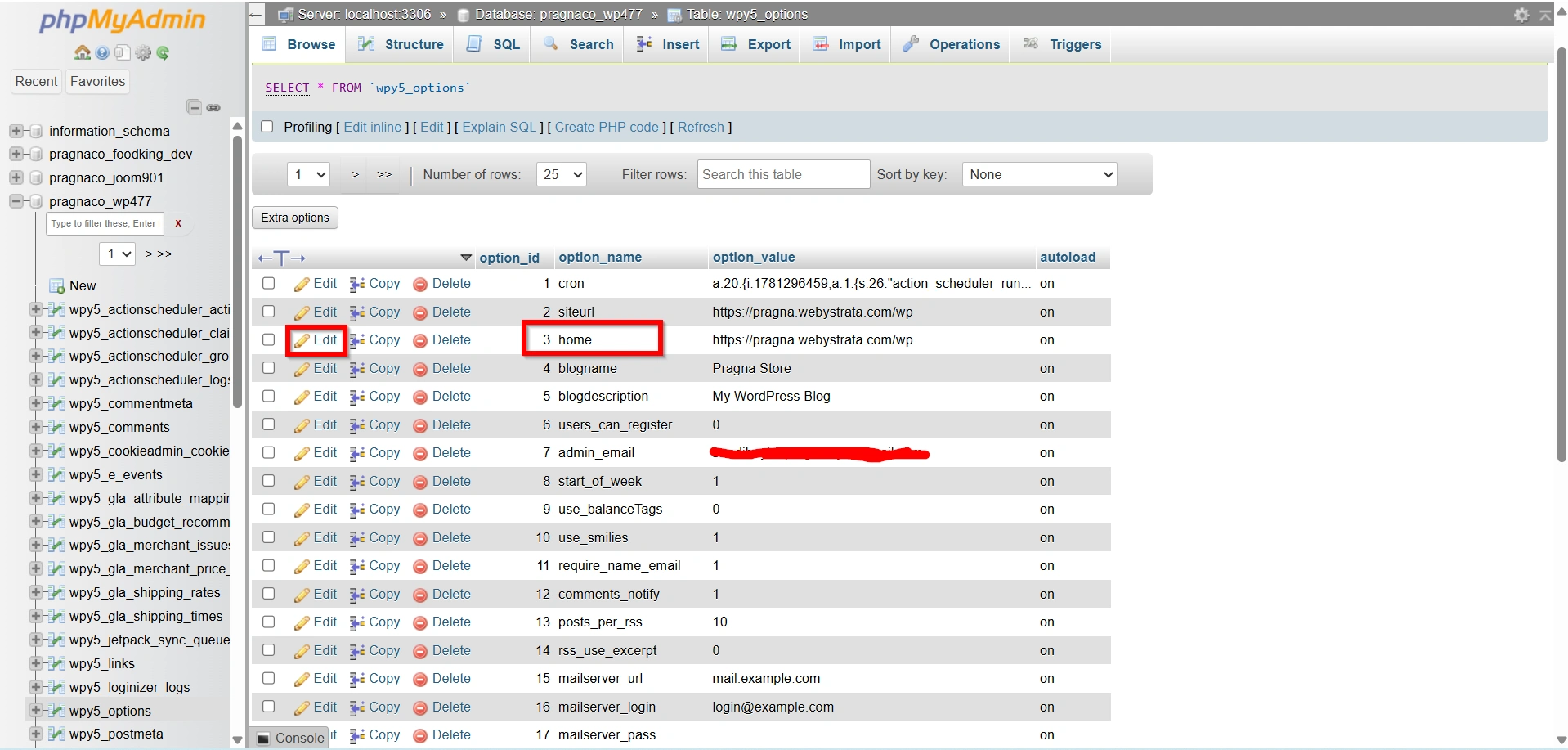Open the sidebar tables page dropdown
Screen dimensions: 1568x750
click(118, 254)
